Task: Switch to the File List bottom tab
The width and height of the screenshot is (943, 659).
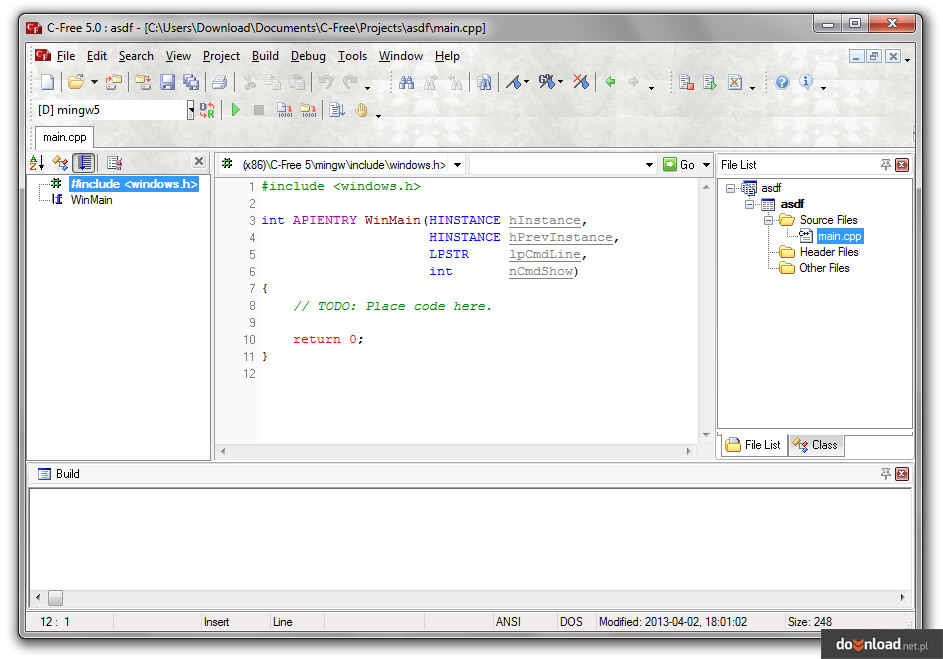Action: point(754,445)
